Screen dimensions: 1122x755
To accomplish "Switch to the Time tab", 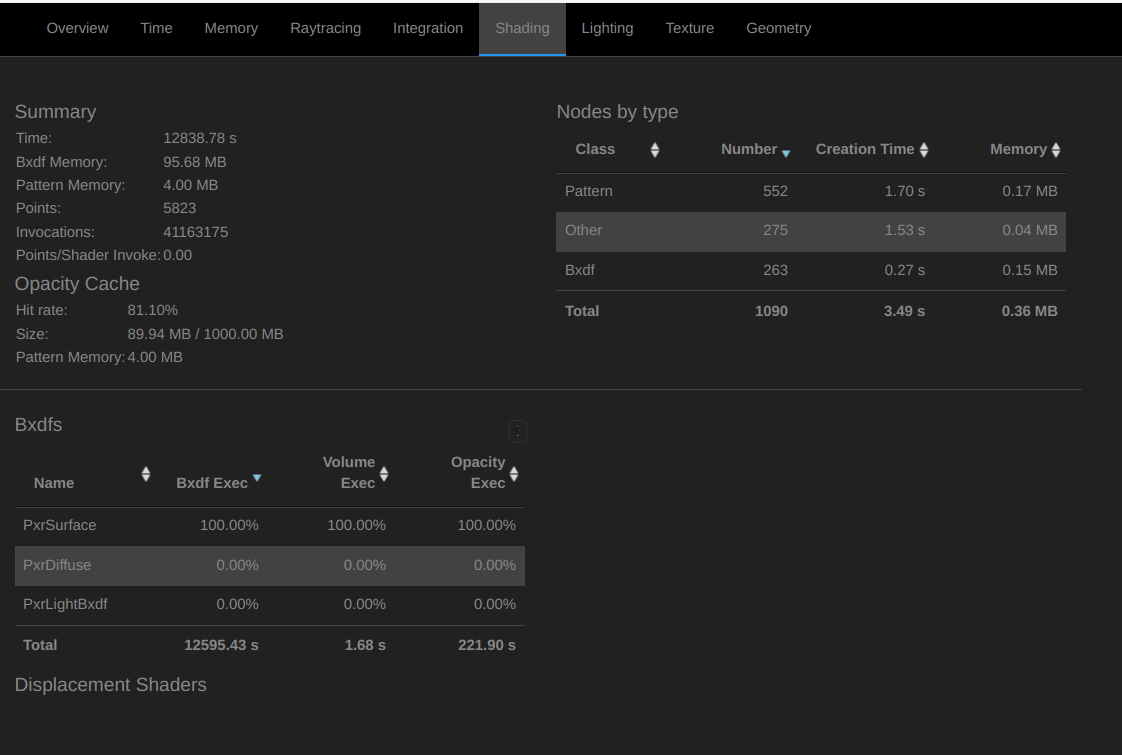I will point(156,28).
